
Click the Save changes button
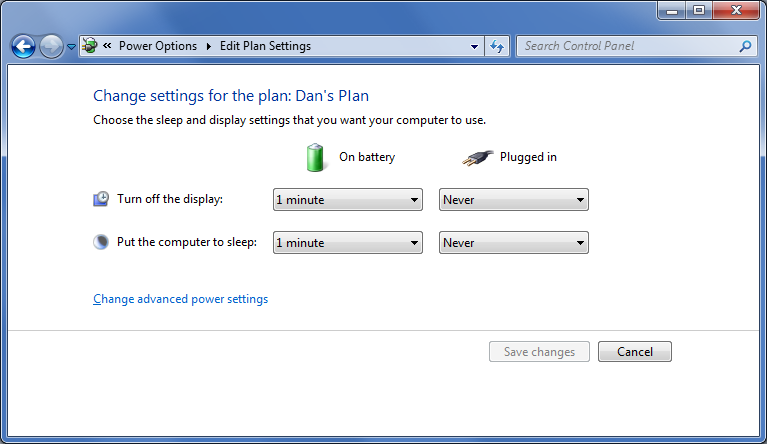click(x=539, y=352)
